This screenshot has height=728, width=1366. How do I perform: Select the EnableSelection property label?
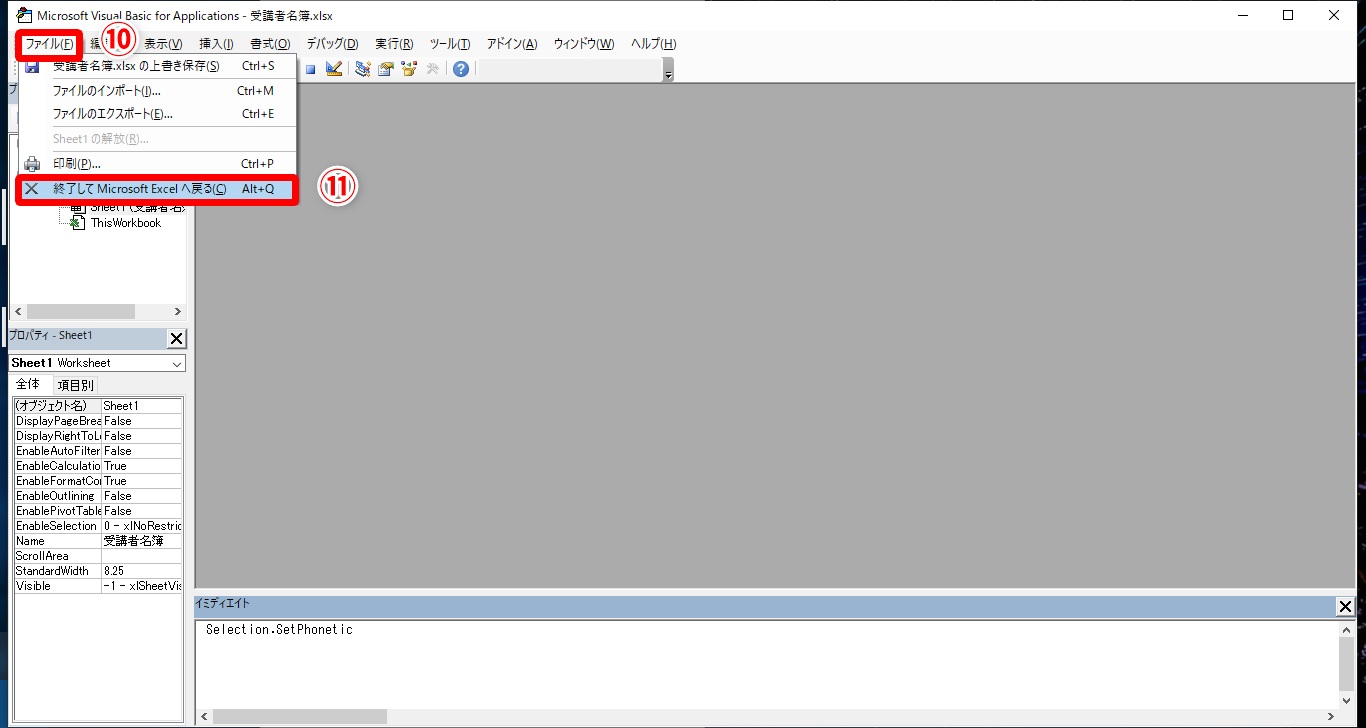click(x=57, y=526)
